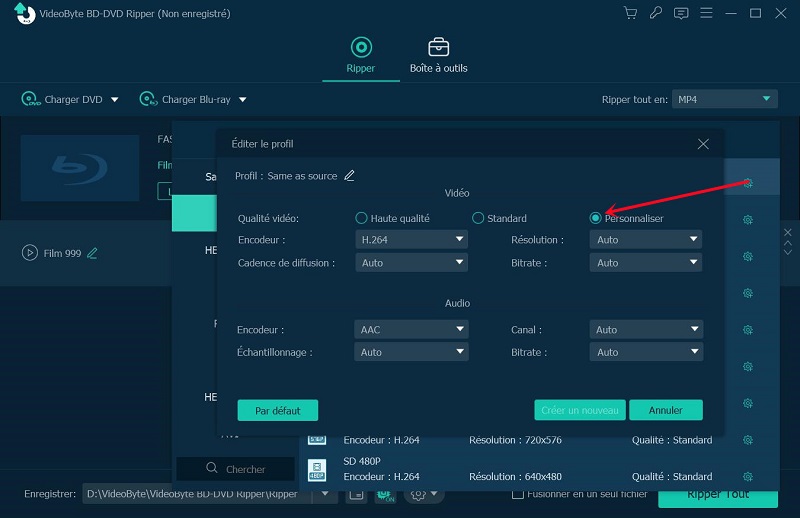800x518 pixels.
Task: Open the Ripper tout en MP4 dropdown
Action: [724, 99]
